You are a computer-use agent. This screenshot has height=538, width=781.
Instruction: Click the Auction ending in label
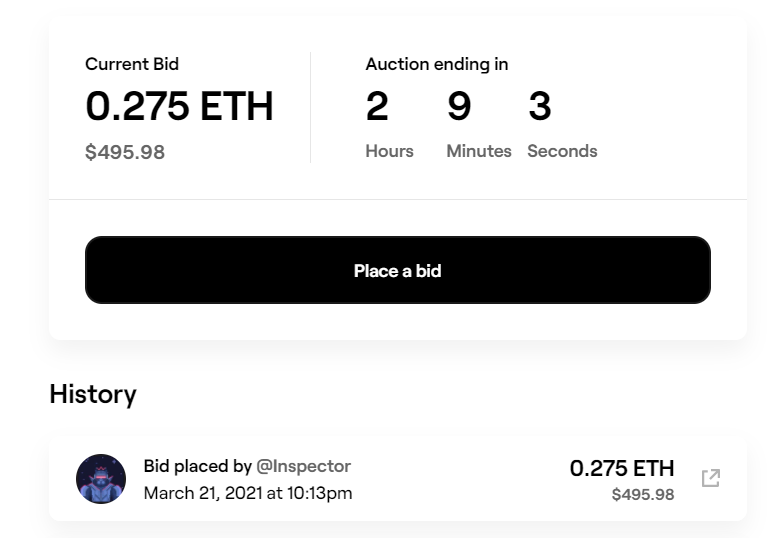coord(437,64)
